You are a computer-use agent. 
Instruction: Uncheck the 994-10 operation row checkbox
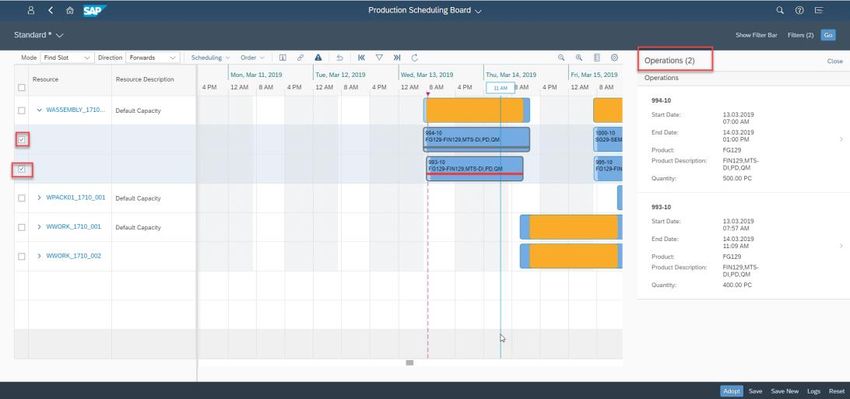coord(22,140)
